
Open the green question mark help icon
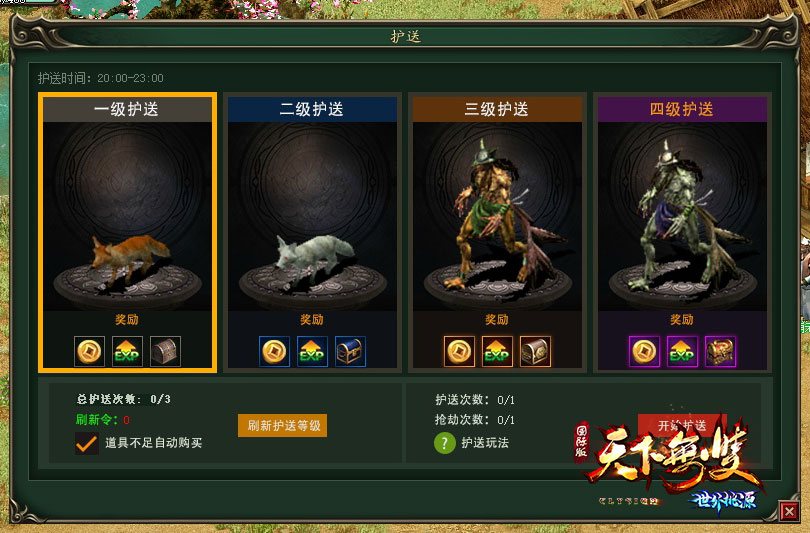[x=445, y=443]
